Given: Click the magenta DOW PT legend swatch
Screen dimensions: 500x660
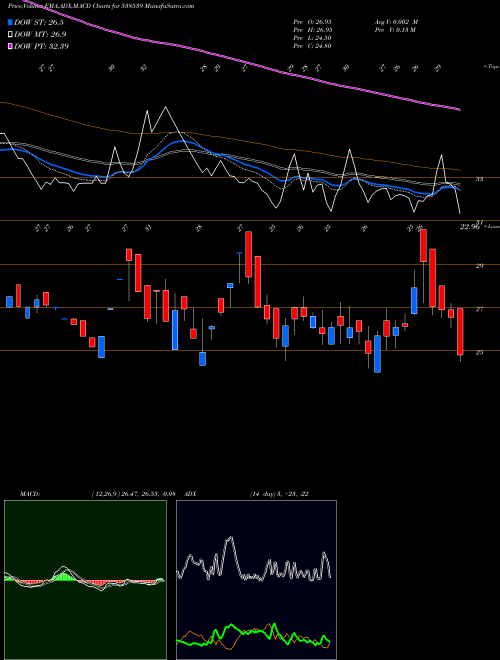Looking at the screenshot, I should point(11,46).
